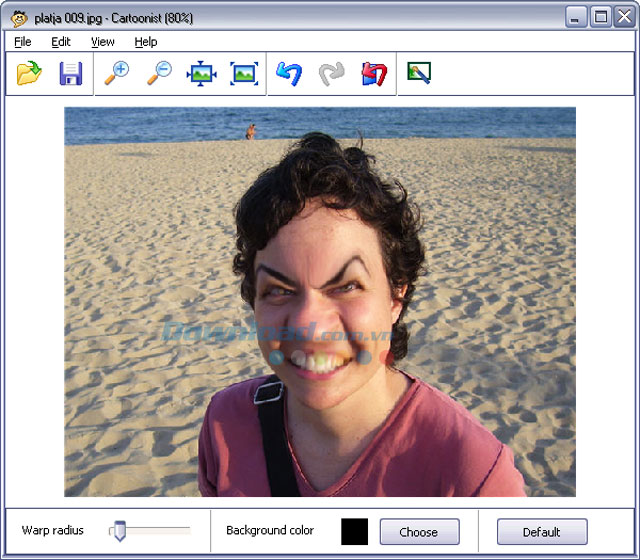This screenshot has width=640, height=560.
Task: Click the picture-with-brush toolbar icon
Action: [419, 73]
